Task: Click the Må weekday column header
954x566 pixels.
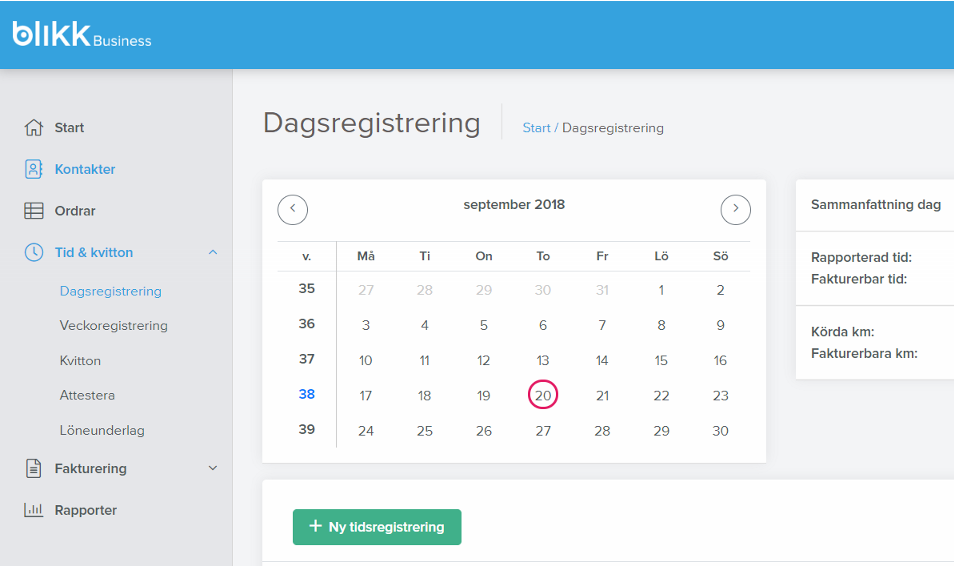Action: tap(366, 256)
